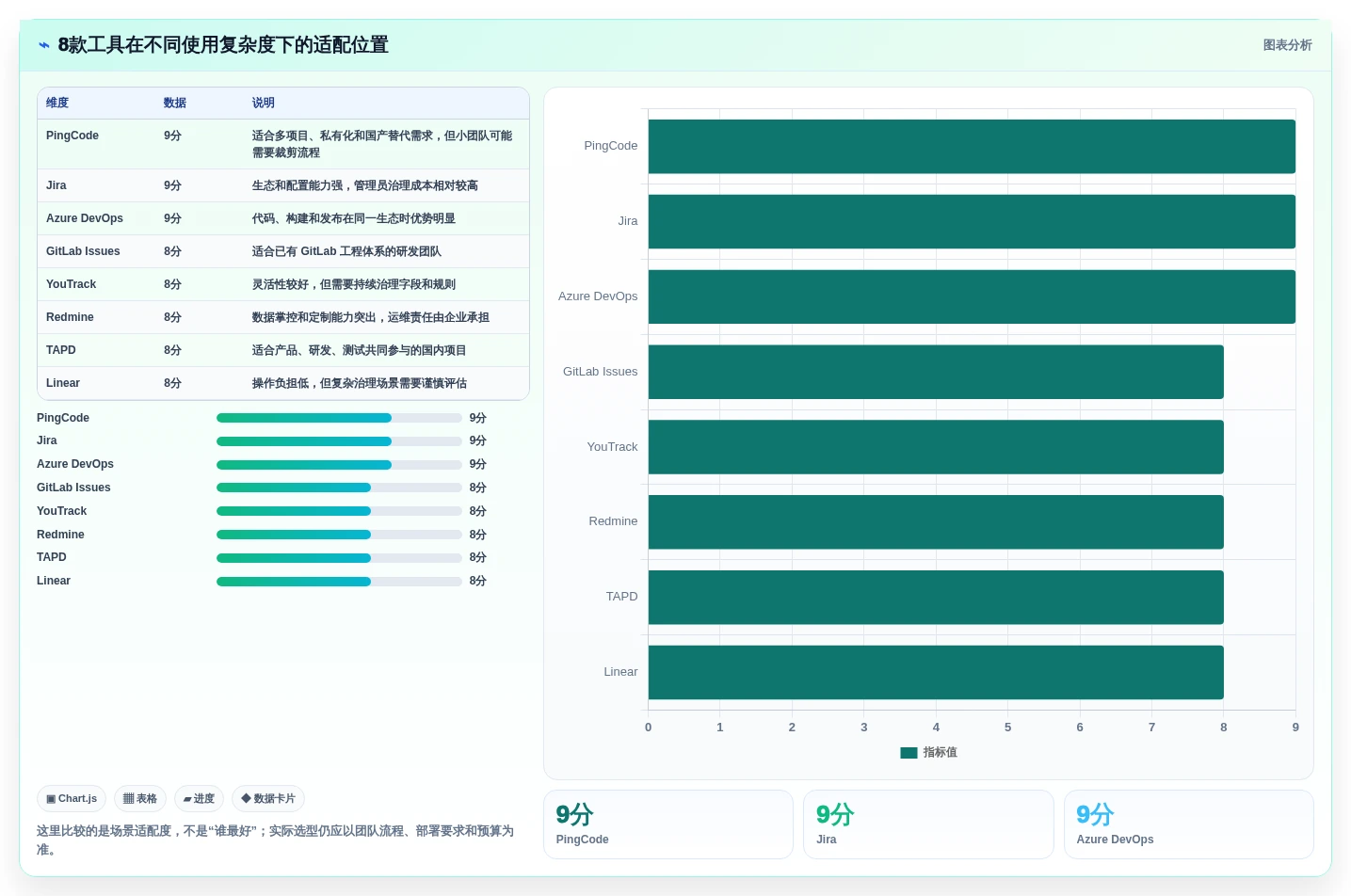Click the 指标值 legend label
Image resolution: width=1351 pixels, height=896 pixels.
coord(940,753)
